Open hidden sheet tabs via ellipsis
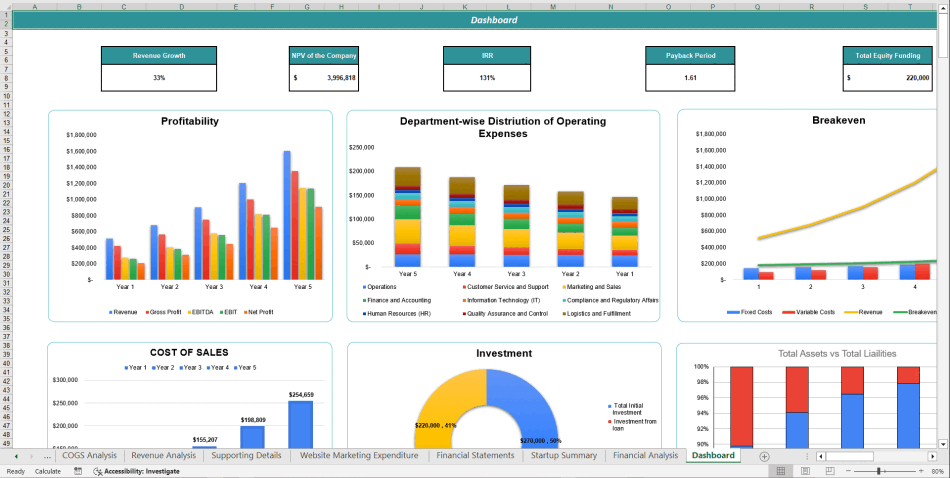The height and width of the screenshot is (478, 950). click(47, 456)
